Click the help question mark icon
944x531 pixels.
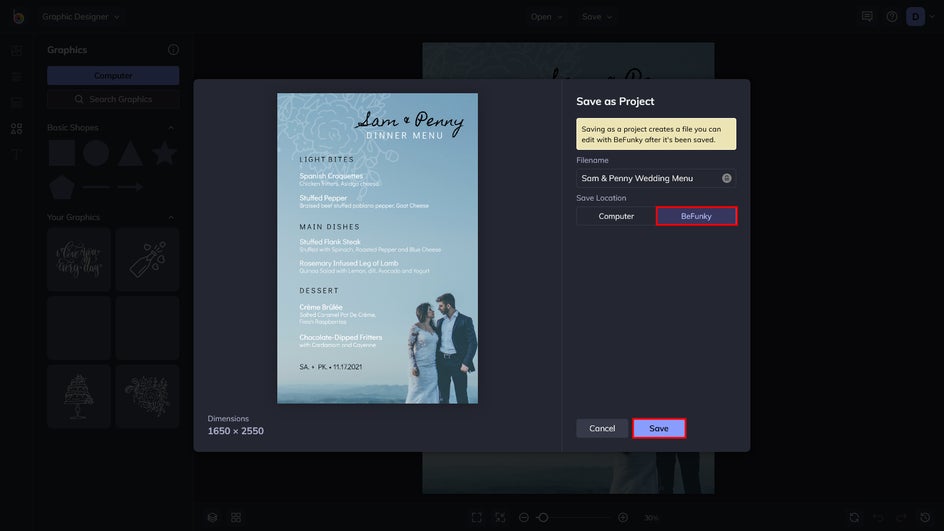coord(892,17)
